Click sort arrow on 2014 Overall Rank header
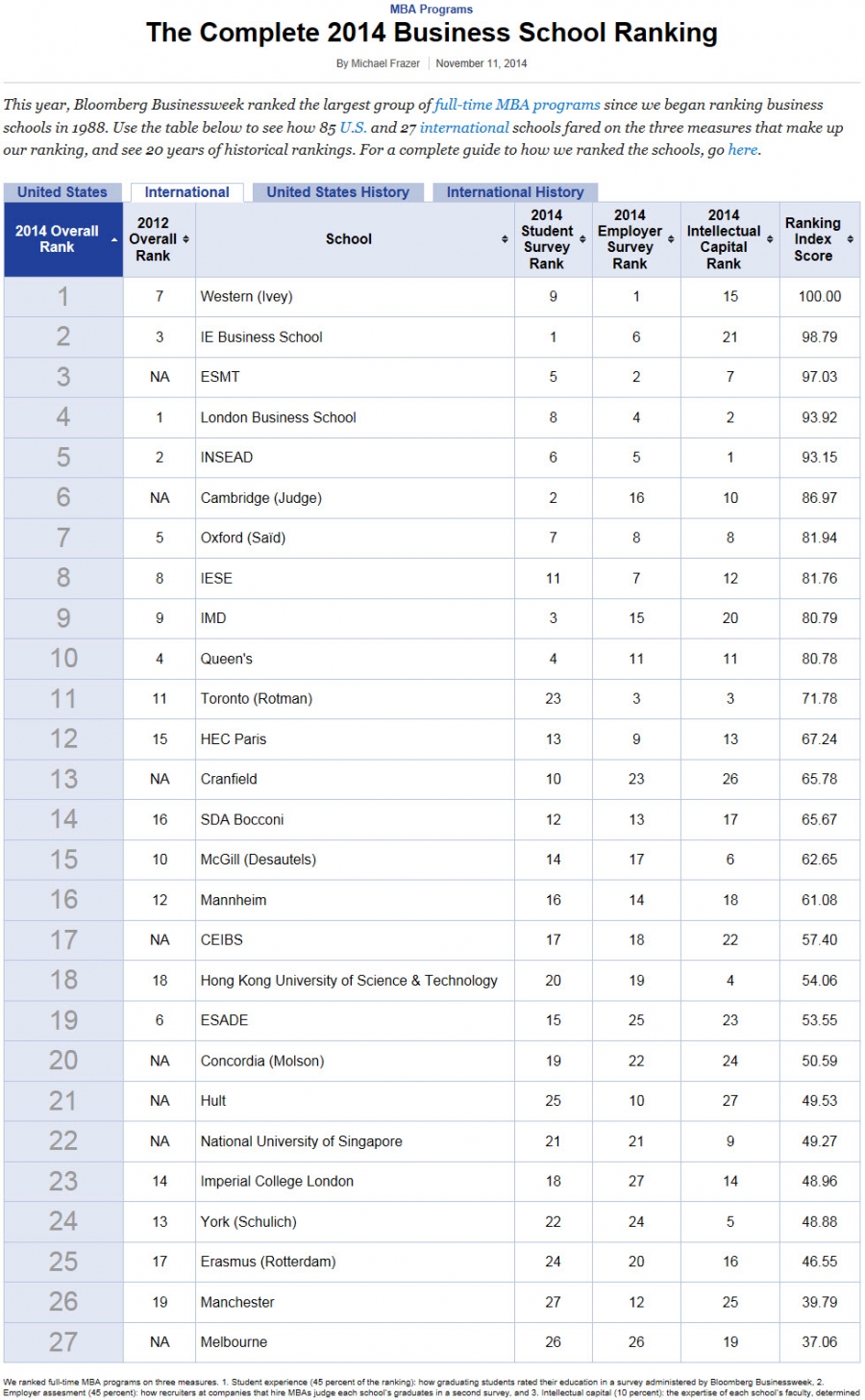 pyautogui.click(x=115, y=239)
